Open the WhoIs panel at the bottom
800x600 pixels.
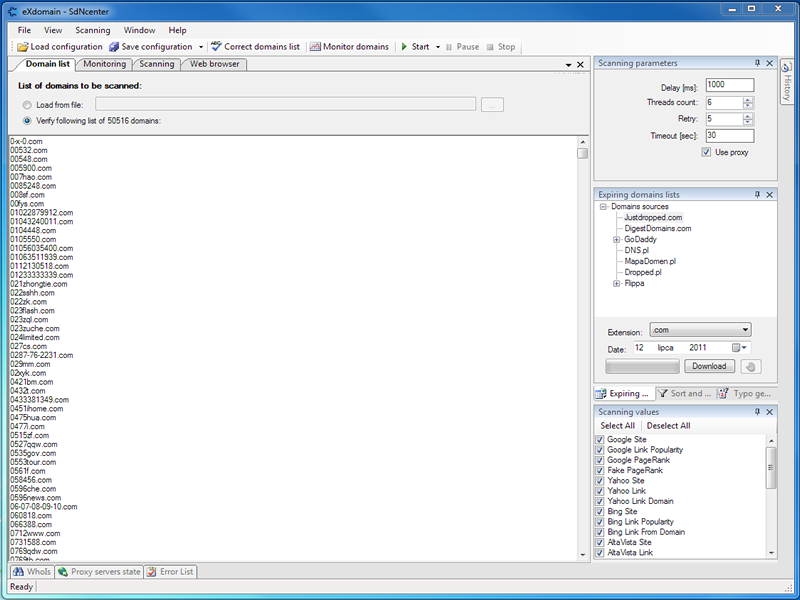tap(32, 572)
